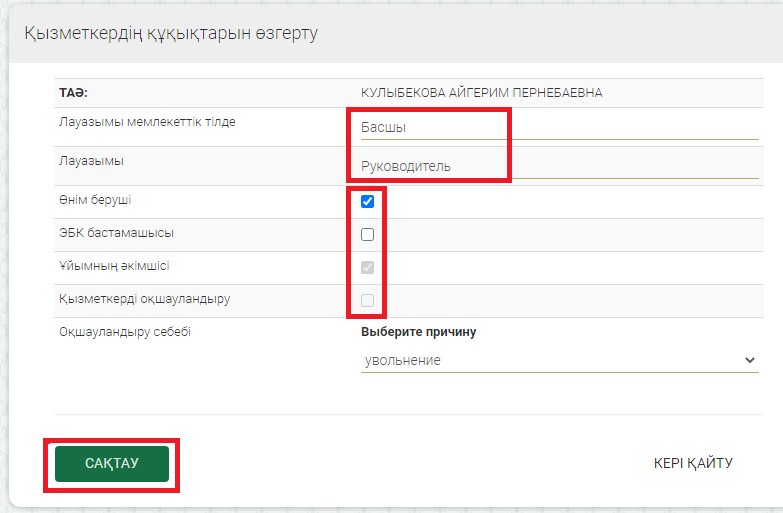This screenshot has height=513, width=783.
Task: Click the Өнім беруші label text
Action: click(x=95, y=199)
